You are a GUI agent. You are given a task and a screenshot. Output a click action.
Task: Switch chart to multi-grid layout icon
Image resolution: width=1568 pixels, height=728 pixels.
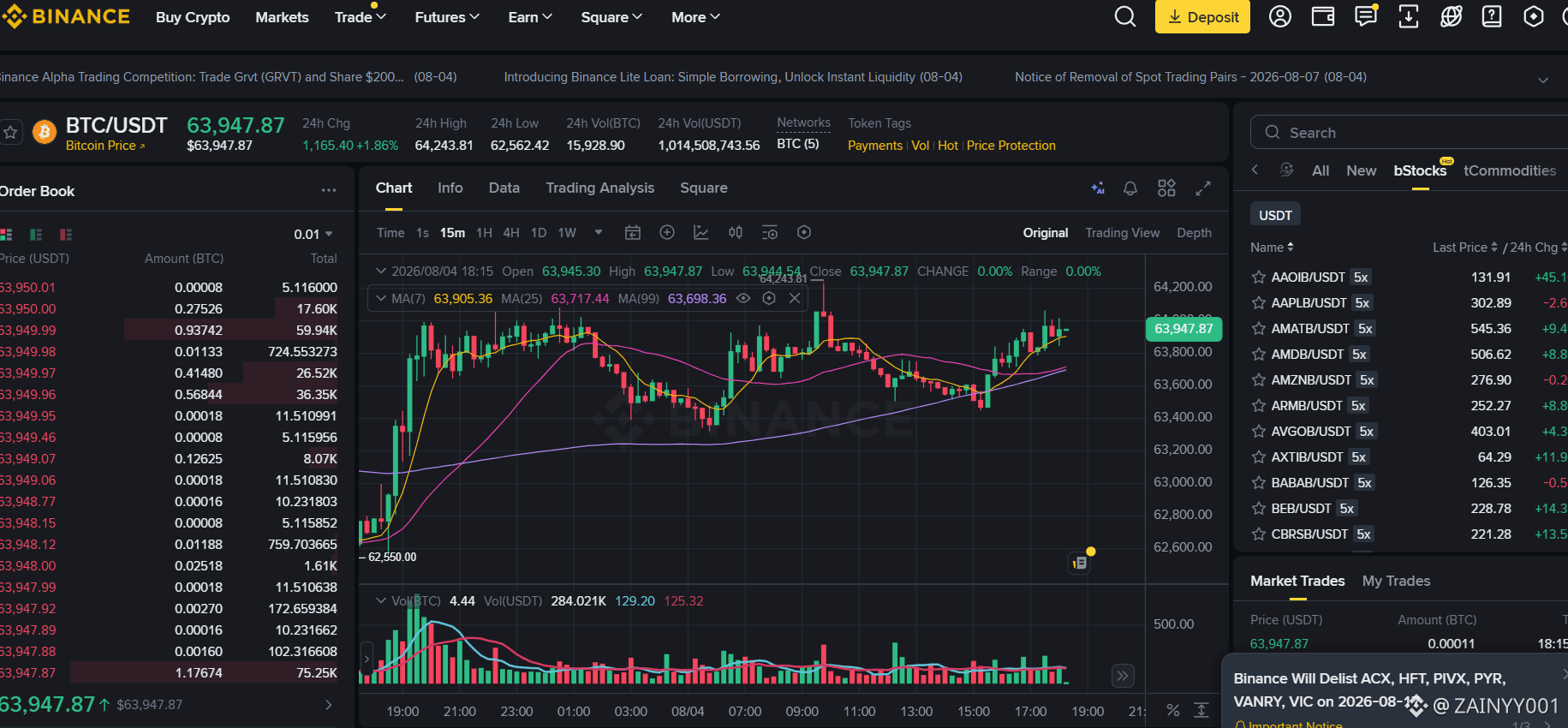pyautogui.click(x=1166, y=188)
